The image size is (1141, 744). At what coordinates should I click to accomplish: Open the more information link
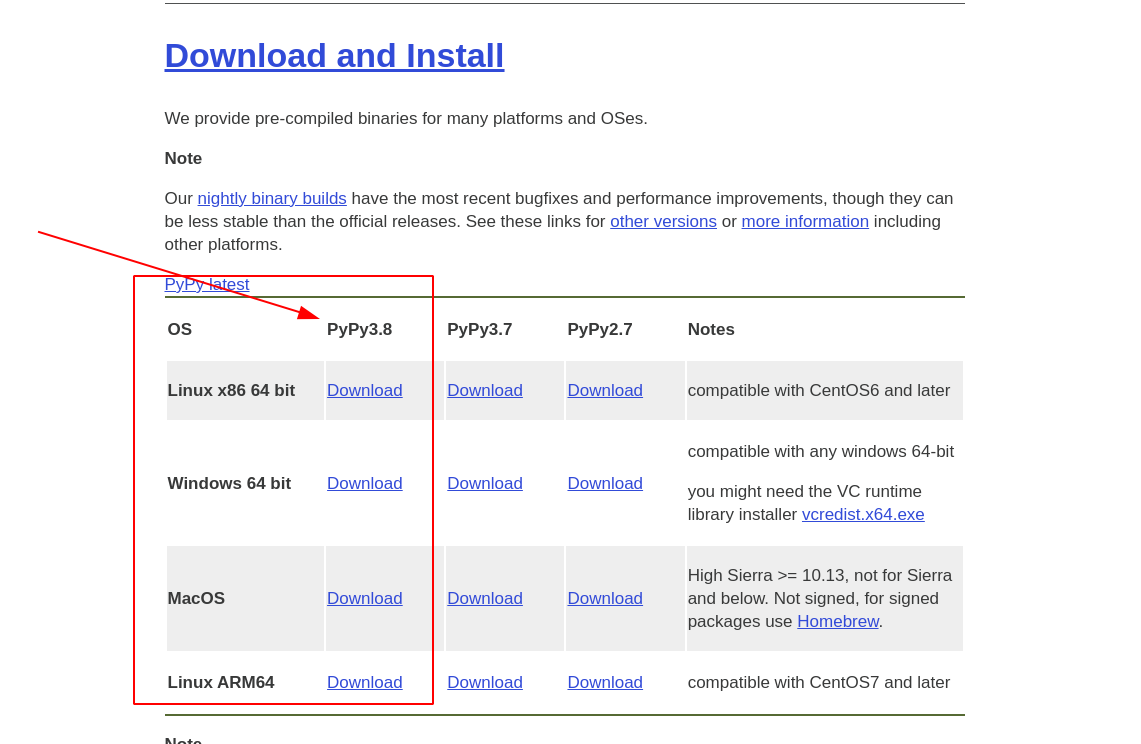(805, 221)
